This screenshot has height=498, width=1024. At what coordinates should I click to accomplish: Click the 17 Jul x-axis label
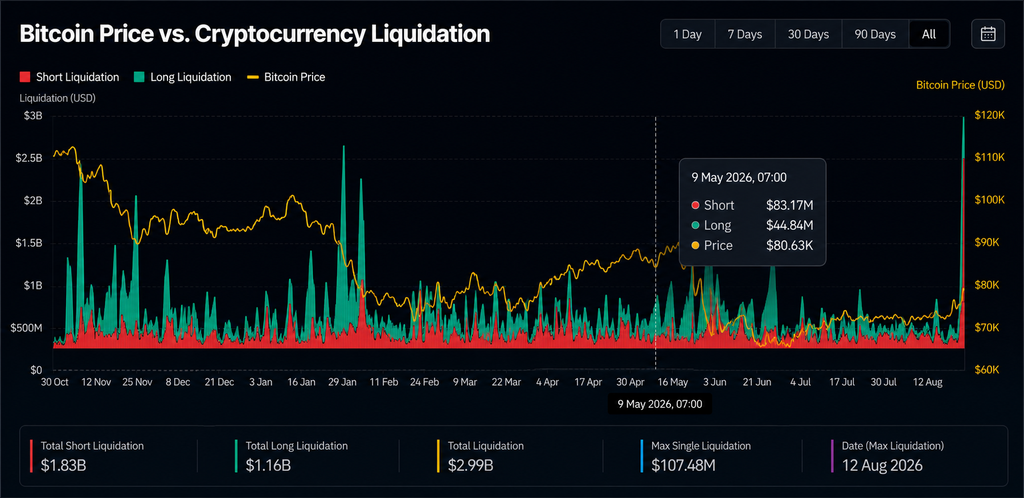click(x=841, y=382)
